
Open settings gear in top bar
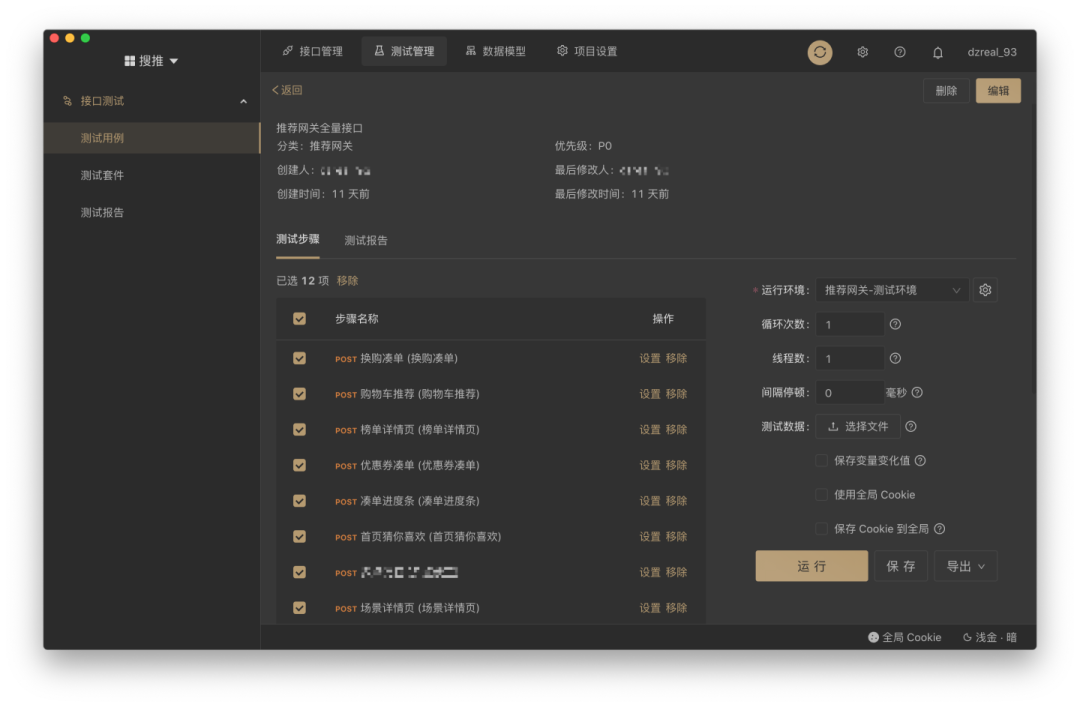(862, 52)
